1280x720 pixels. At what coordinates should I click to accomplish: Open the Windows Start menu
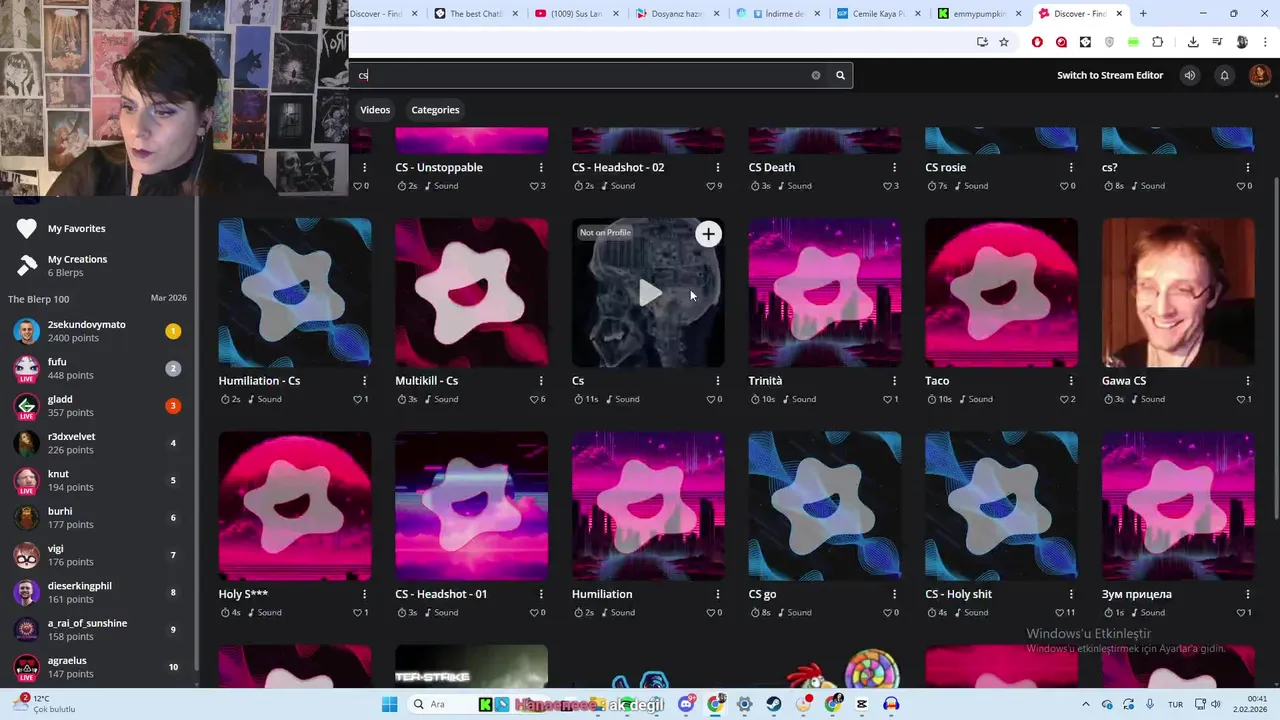click(x=389, y=704)
